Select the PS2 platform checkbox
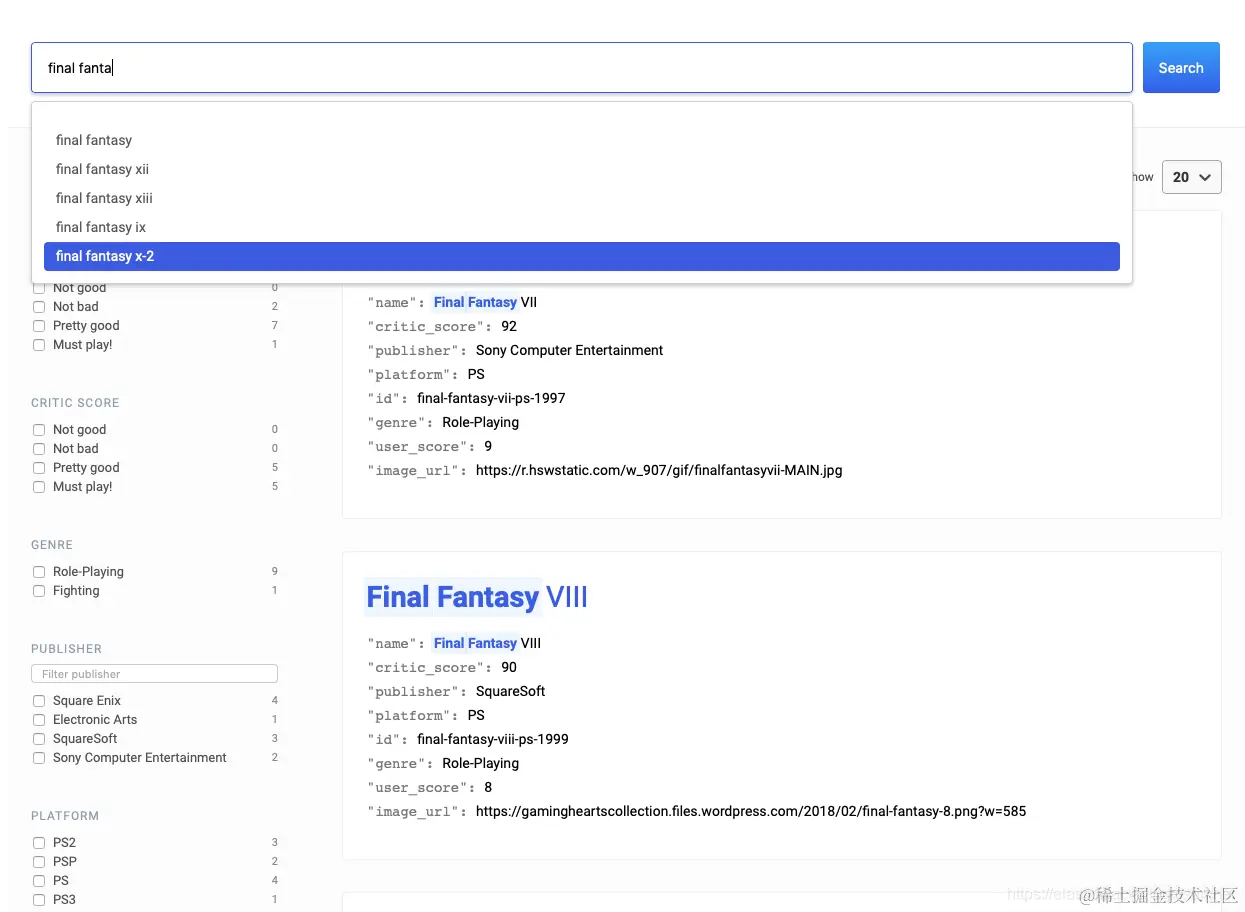The width and height of the screenshot is (1245, 912). [39, 843]
